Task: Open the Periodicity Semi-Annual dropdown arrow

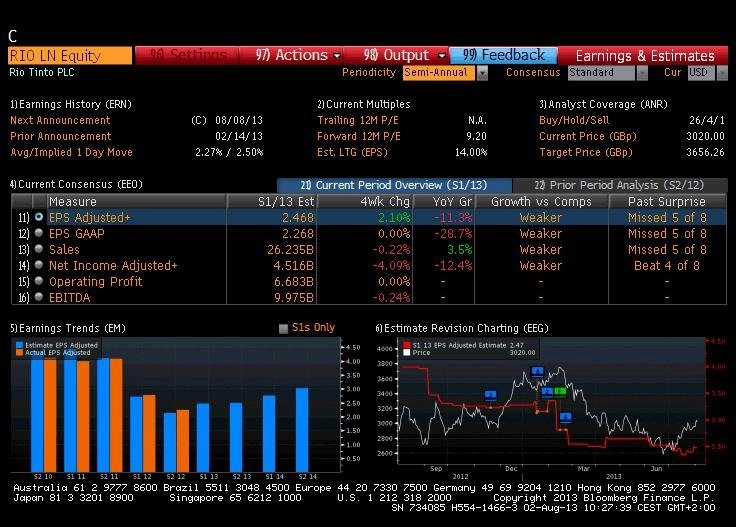Action: 482,73
